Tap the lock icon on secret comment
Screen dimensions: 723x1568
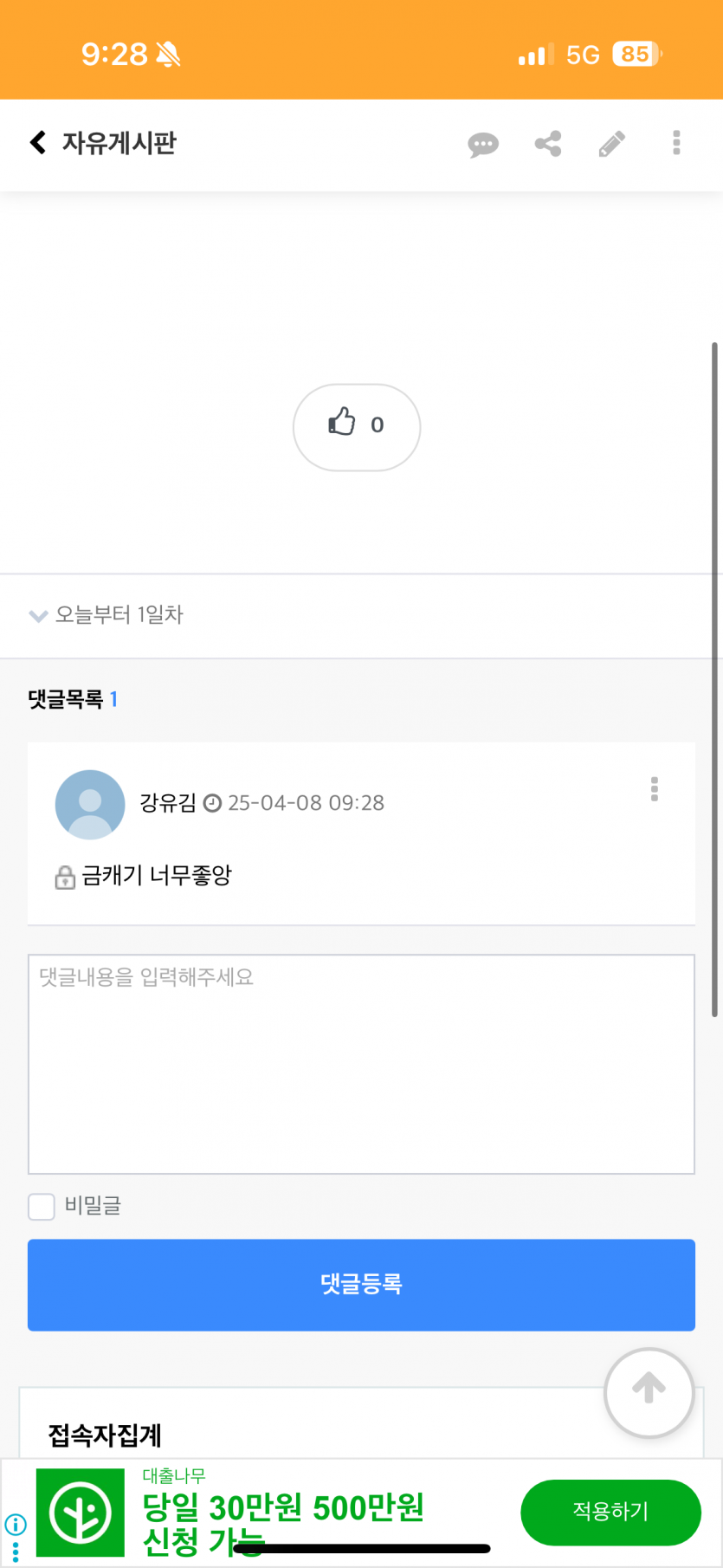65,878
